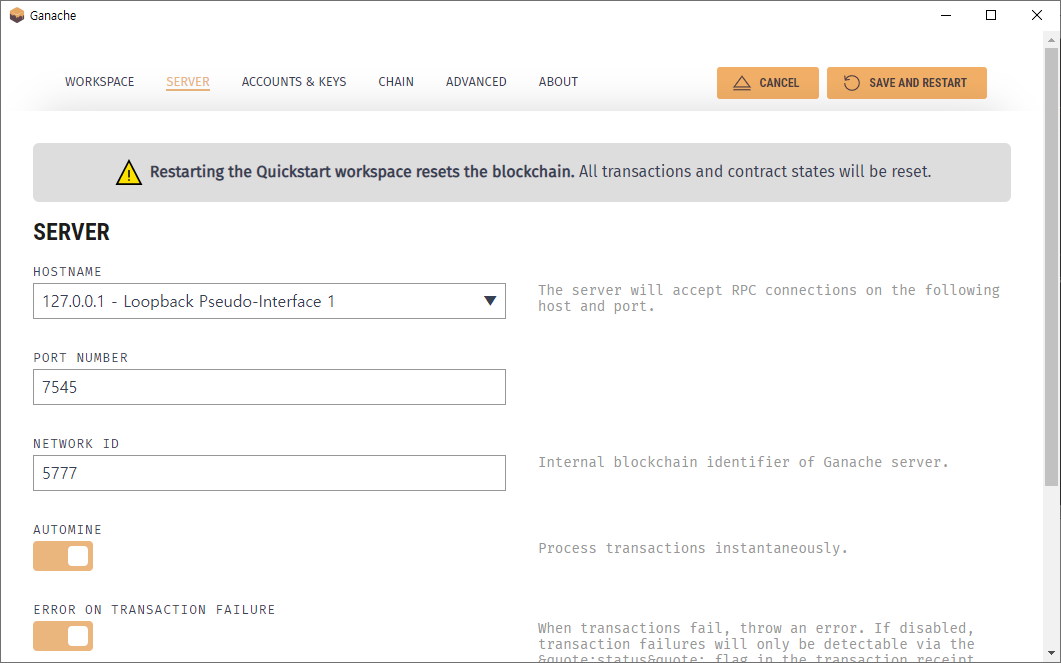Open the Workspace settings tab
The image size is (1061, 663).
pyautogui.click(x=99, y=82)
